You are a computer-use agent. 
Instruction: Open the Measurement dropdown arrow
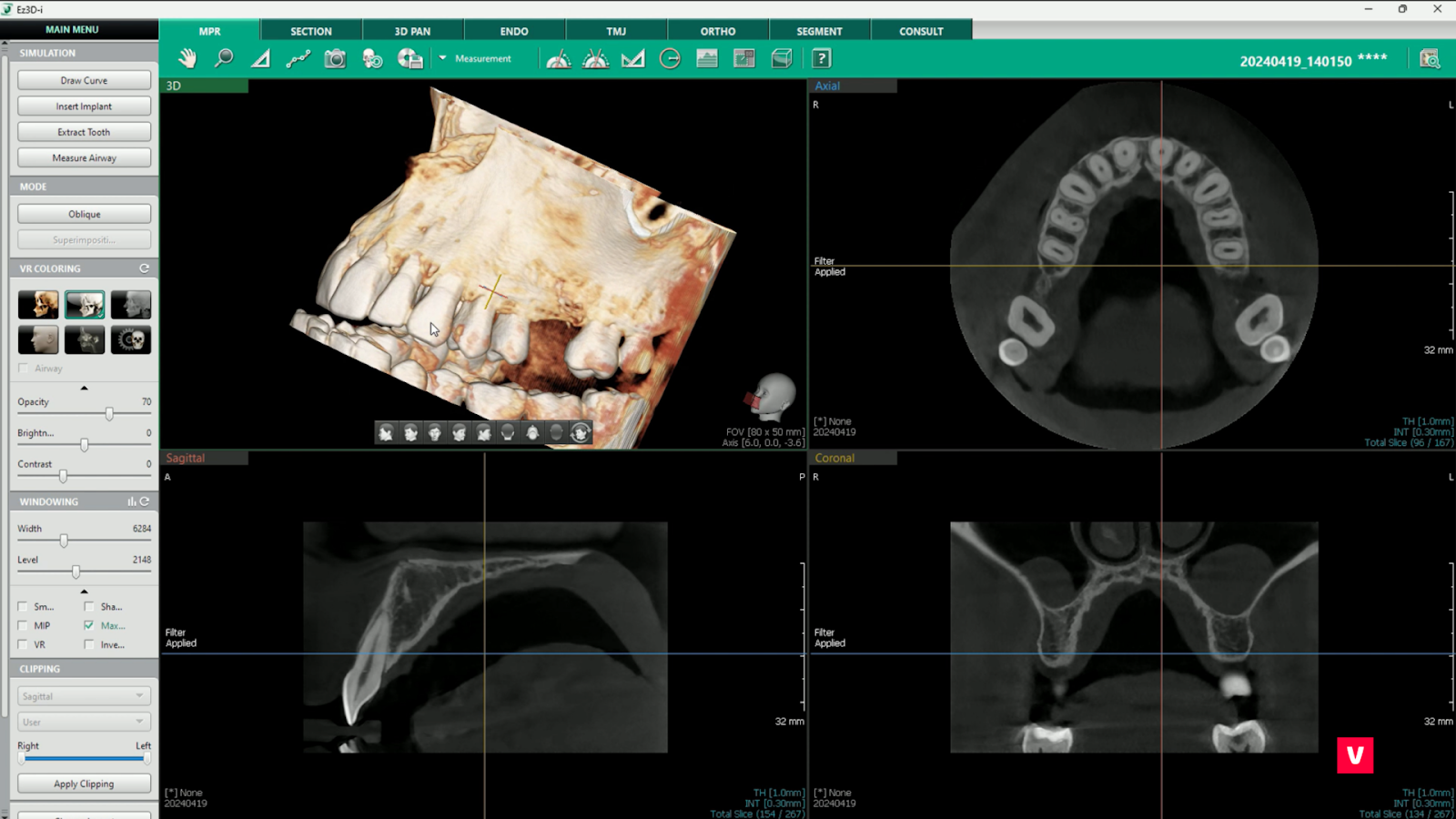443,58
